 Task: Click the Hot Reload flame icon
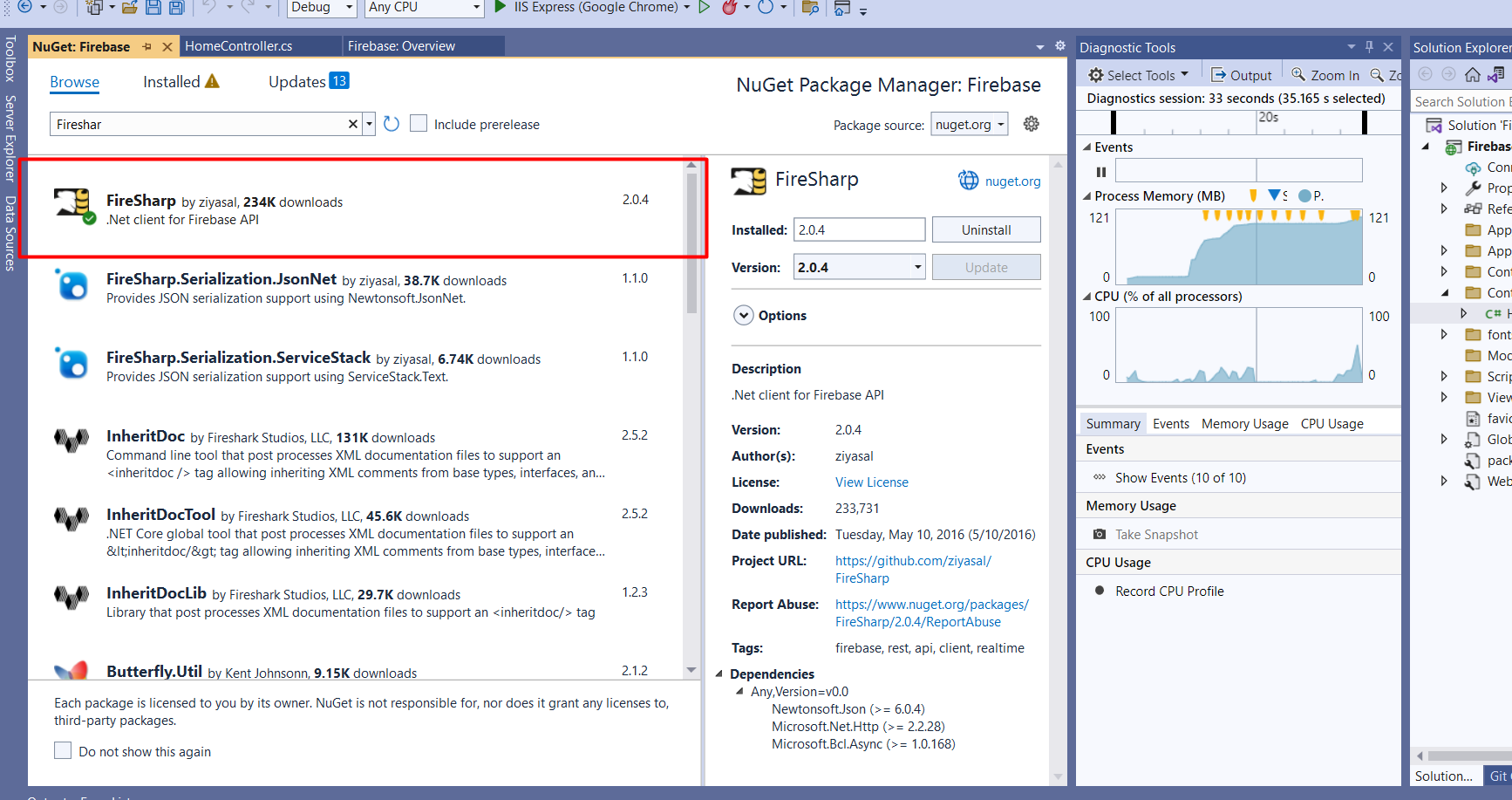click(x=730, y=7)
